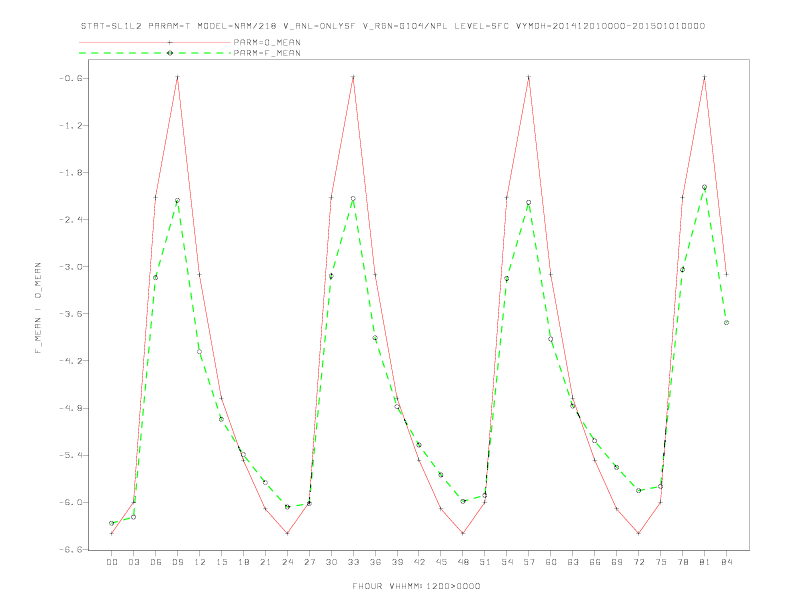Click the 60 forecast hour tick label
Viewport: 792px width, 612px height.
point(551,562)
